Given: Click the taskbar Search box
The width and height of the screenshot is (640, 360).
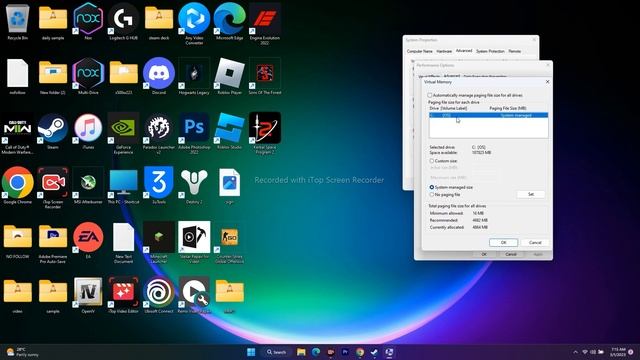Looking at the screenshot, I should tap(276, 352).
